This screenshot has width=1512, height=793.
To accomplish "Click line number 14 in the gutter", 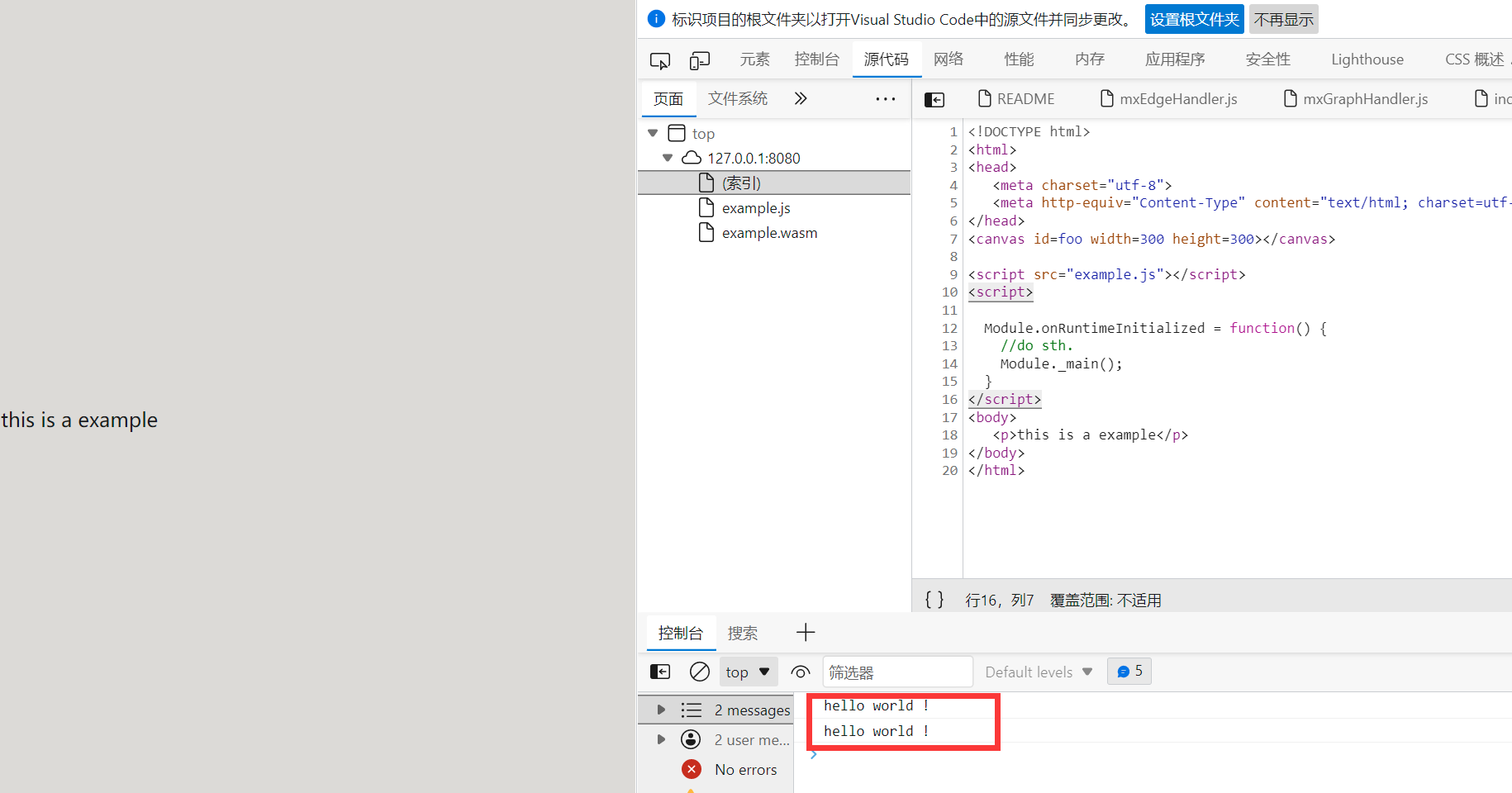I will (x=949, y=363).
